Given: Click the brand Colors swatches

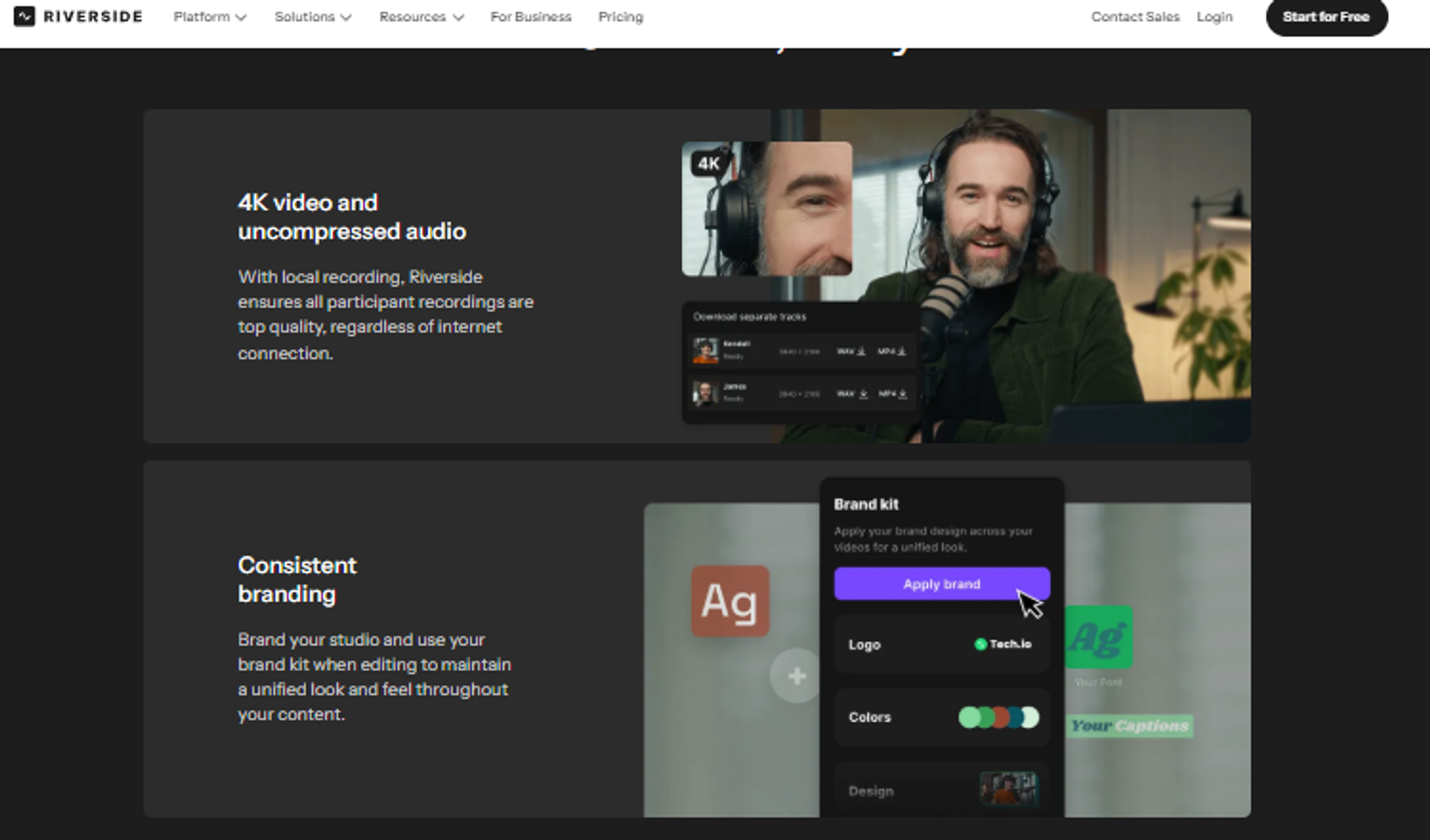Looking at the screenshot, I should point(998,717).
